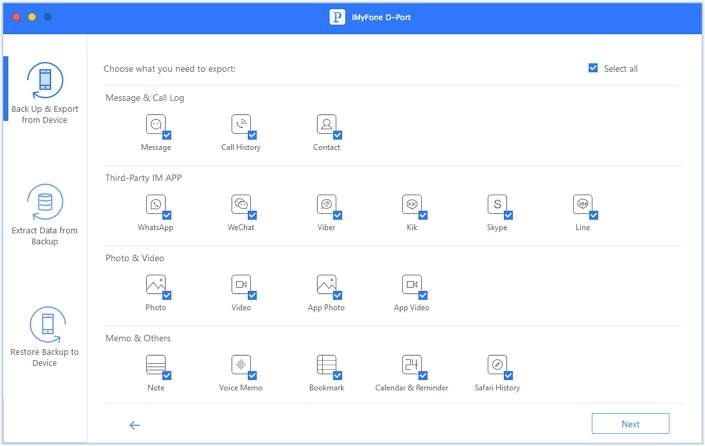705x446 pixels.
Task: Click the Kik icon
Action: click(x=412, y=205)
